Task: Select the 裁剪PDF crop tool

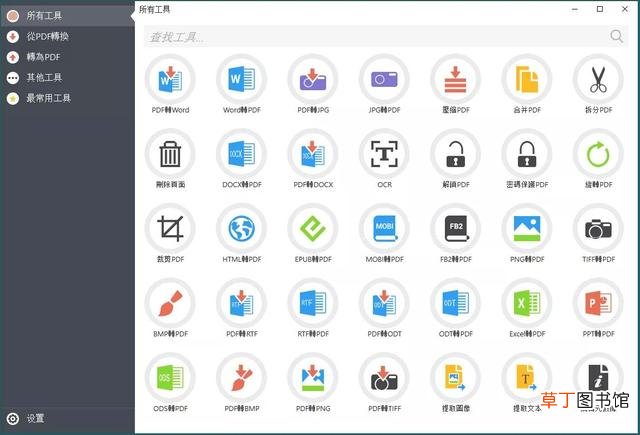Action: click(x=170, y=229)
